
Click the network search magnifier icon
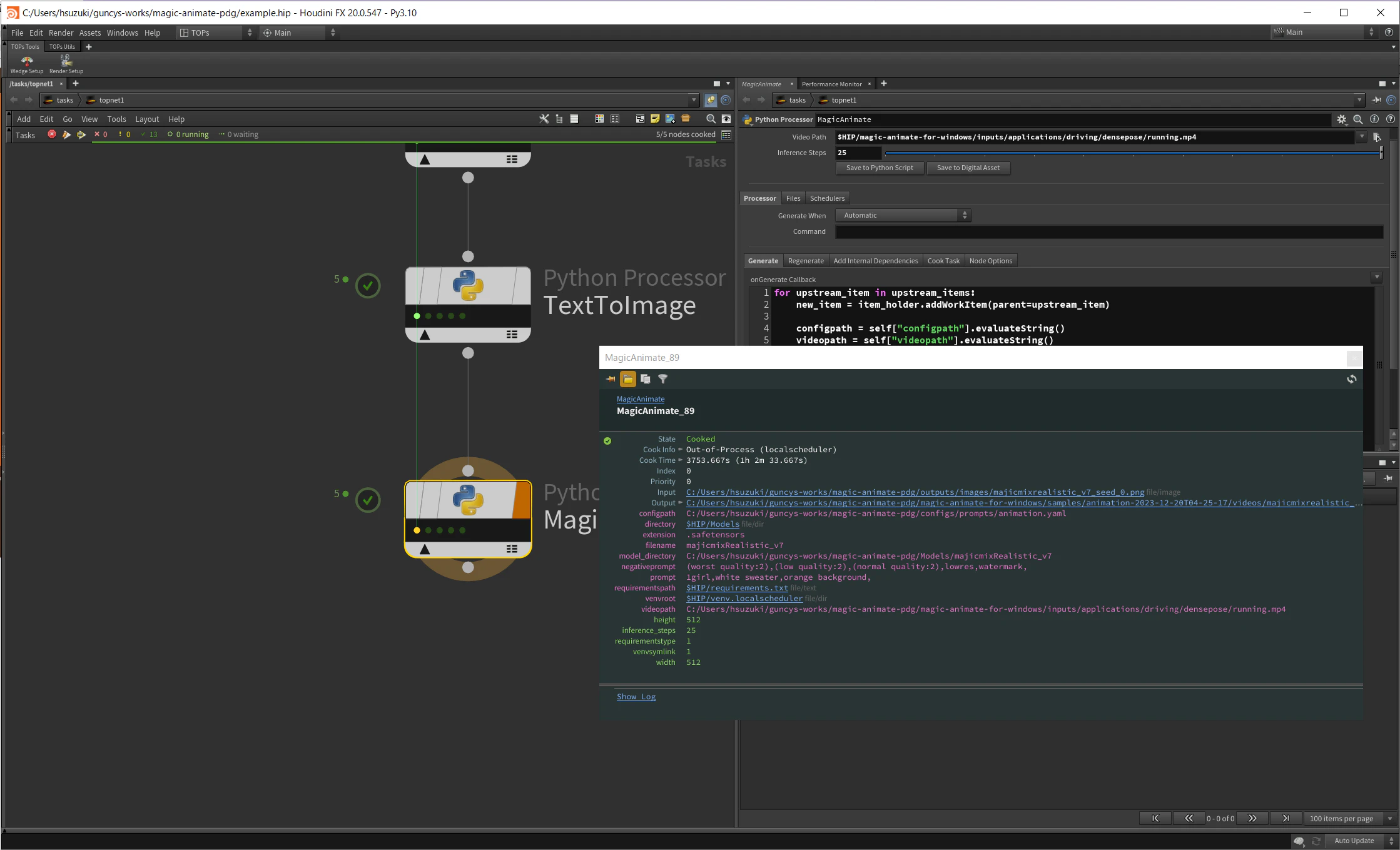click(x=711, y=119)
